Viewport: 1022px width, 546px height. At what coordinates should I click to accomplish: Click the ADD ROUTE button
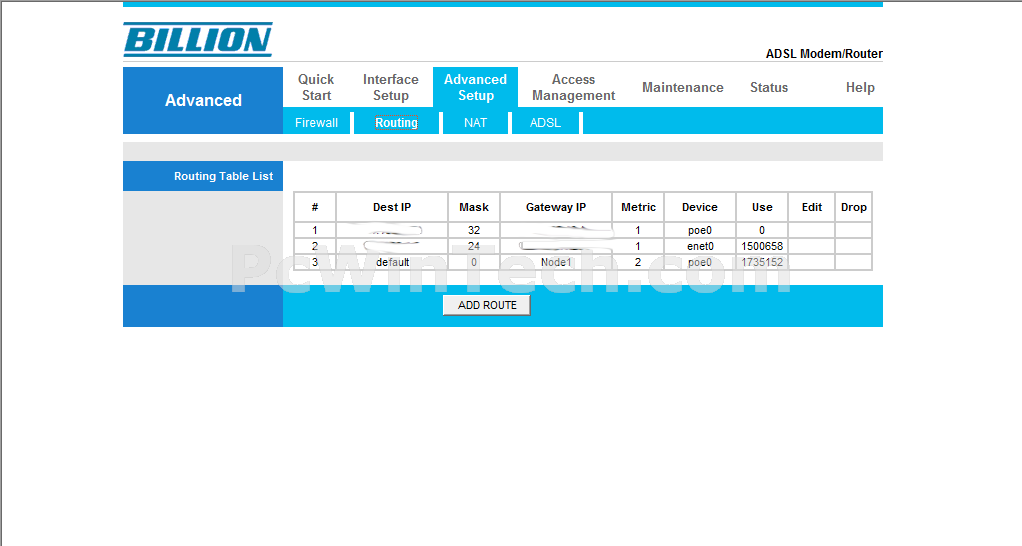[487, 305]
